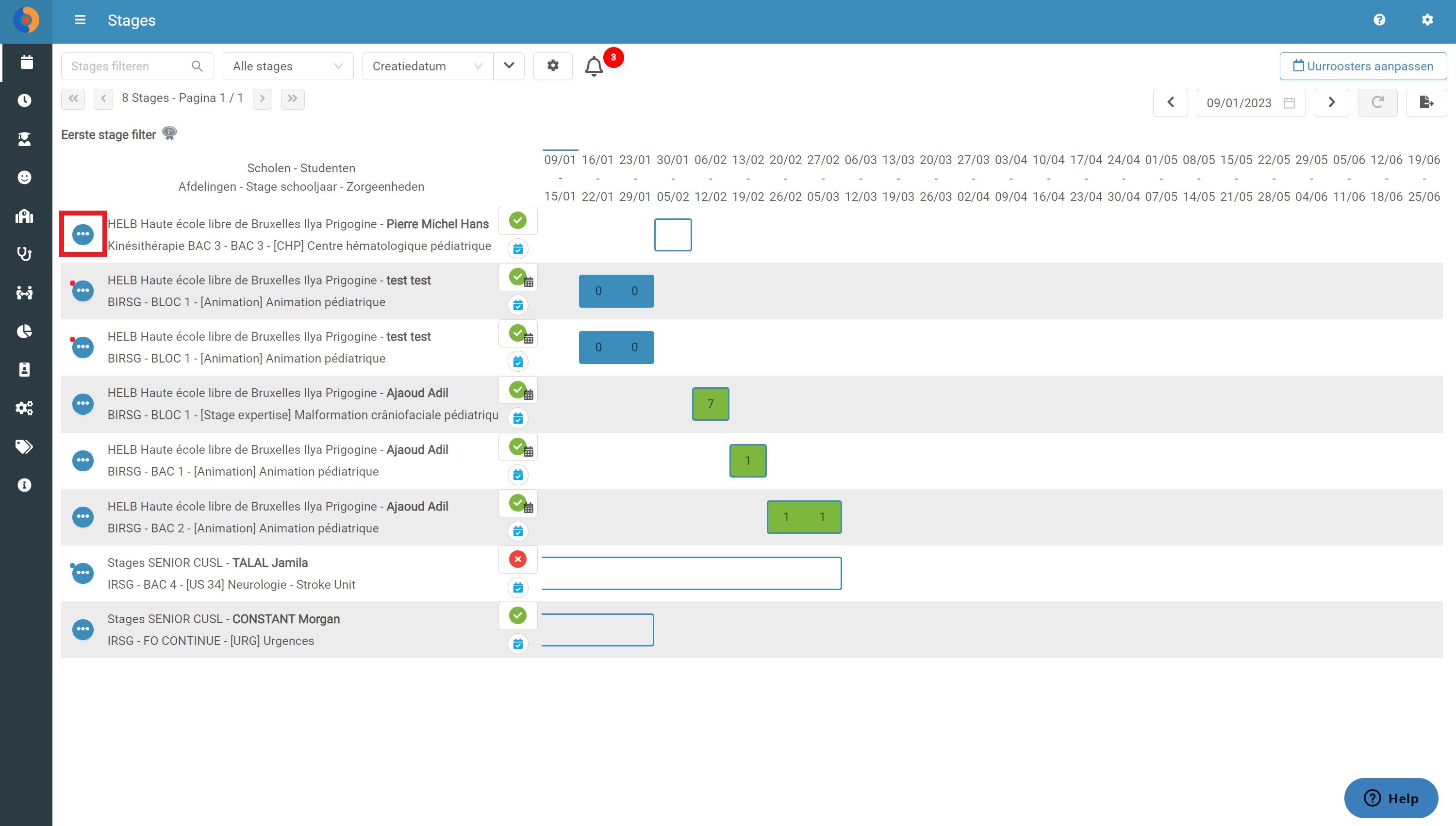Click the people distancing sidebar icon
1456x826 pixels.
tap(24, 293)
